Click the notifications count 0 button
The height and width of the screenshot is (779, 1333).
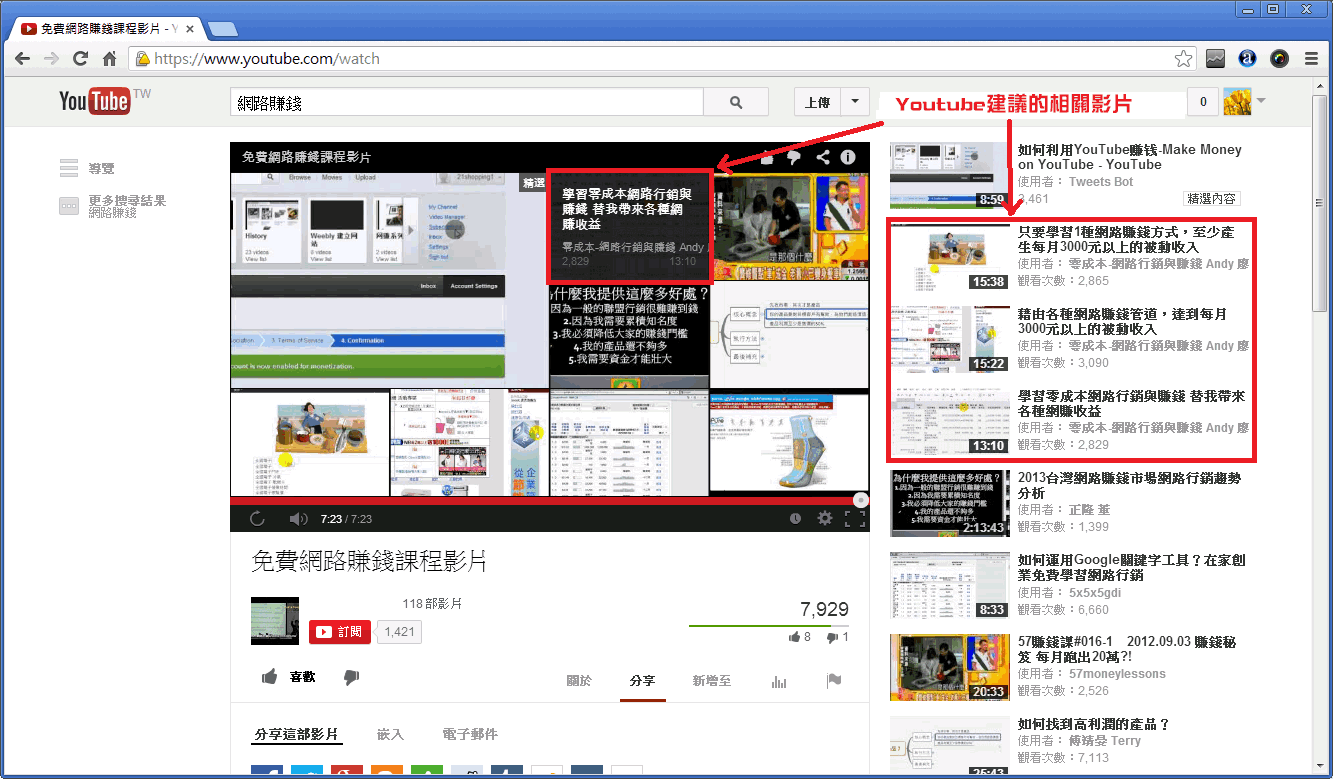[x=1202, y=102]
